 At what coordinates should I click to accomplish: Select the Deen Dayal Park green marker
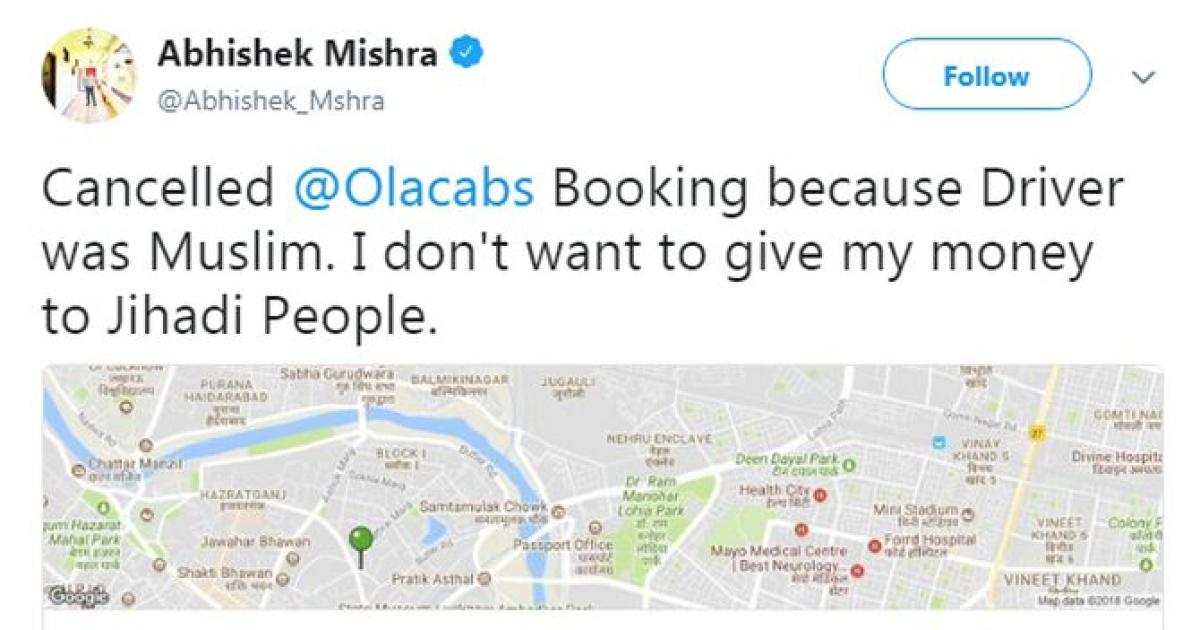(849, 465)
